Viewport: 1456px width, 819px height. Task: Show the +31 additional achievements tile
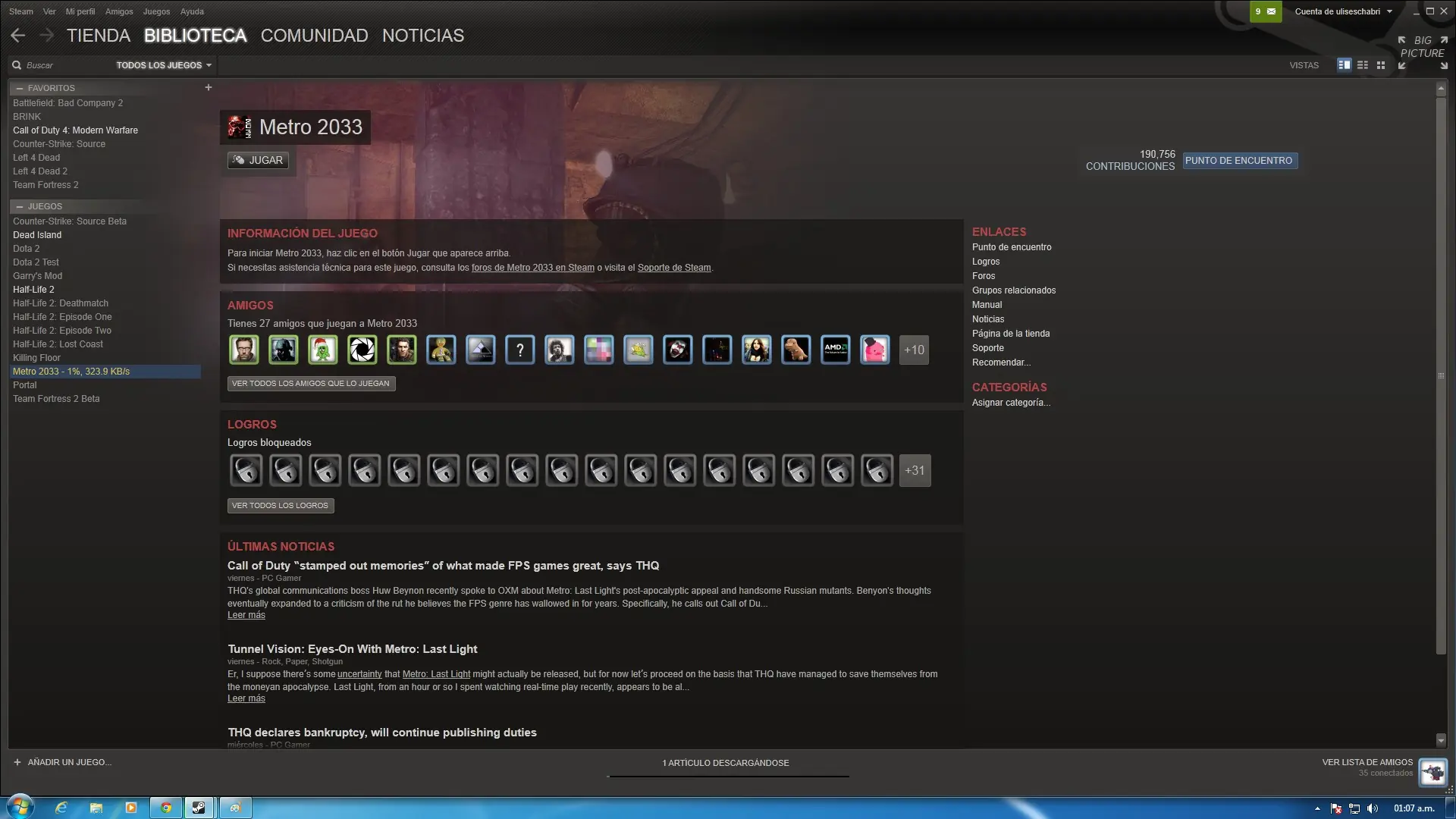coord(915,470)
